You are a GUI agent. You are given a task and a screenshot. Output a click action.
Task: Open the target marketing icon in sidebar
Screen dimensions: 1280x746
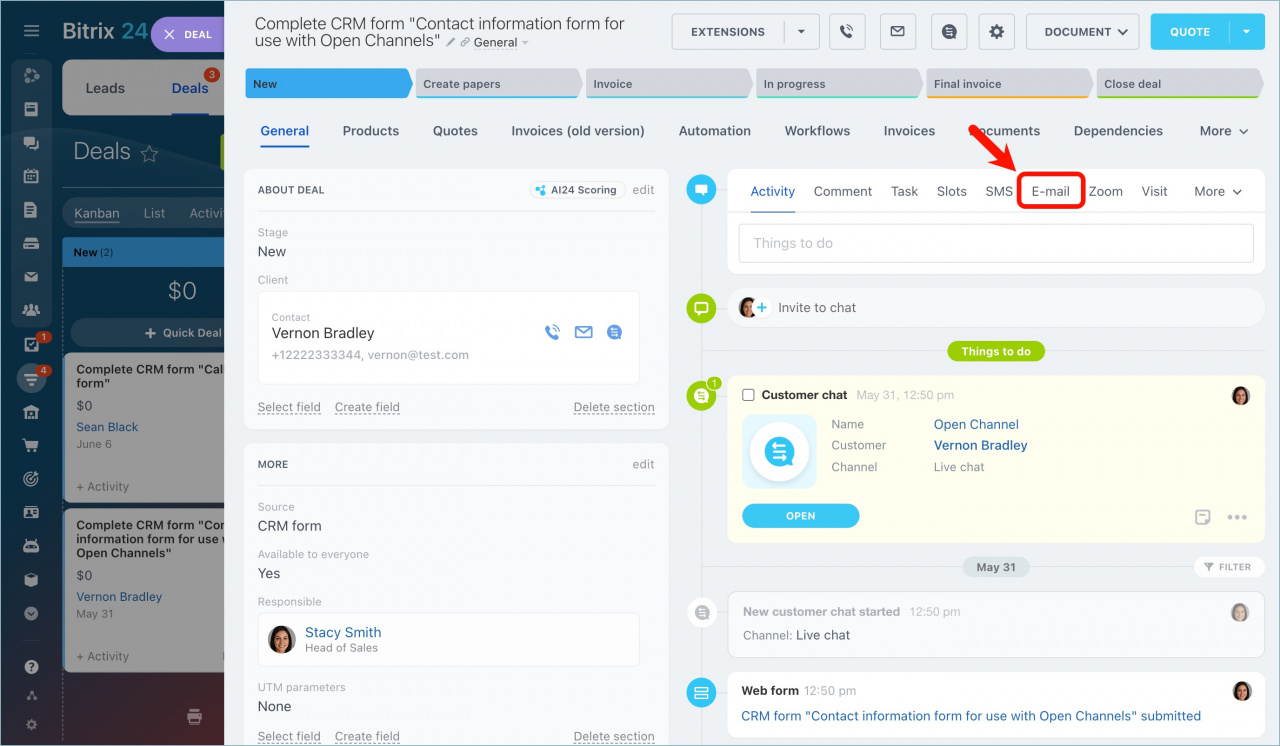(x=31, y=479)
